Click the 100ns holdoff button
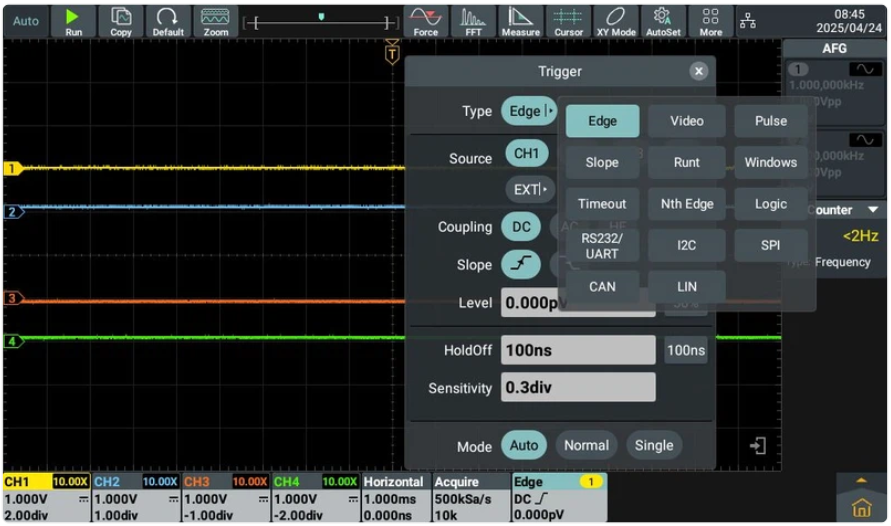This screenshot has width=891, height=526. point(685,351)
